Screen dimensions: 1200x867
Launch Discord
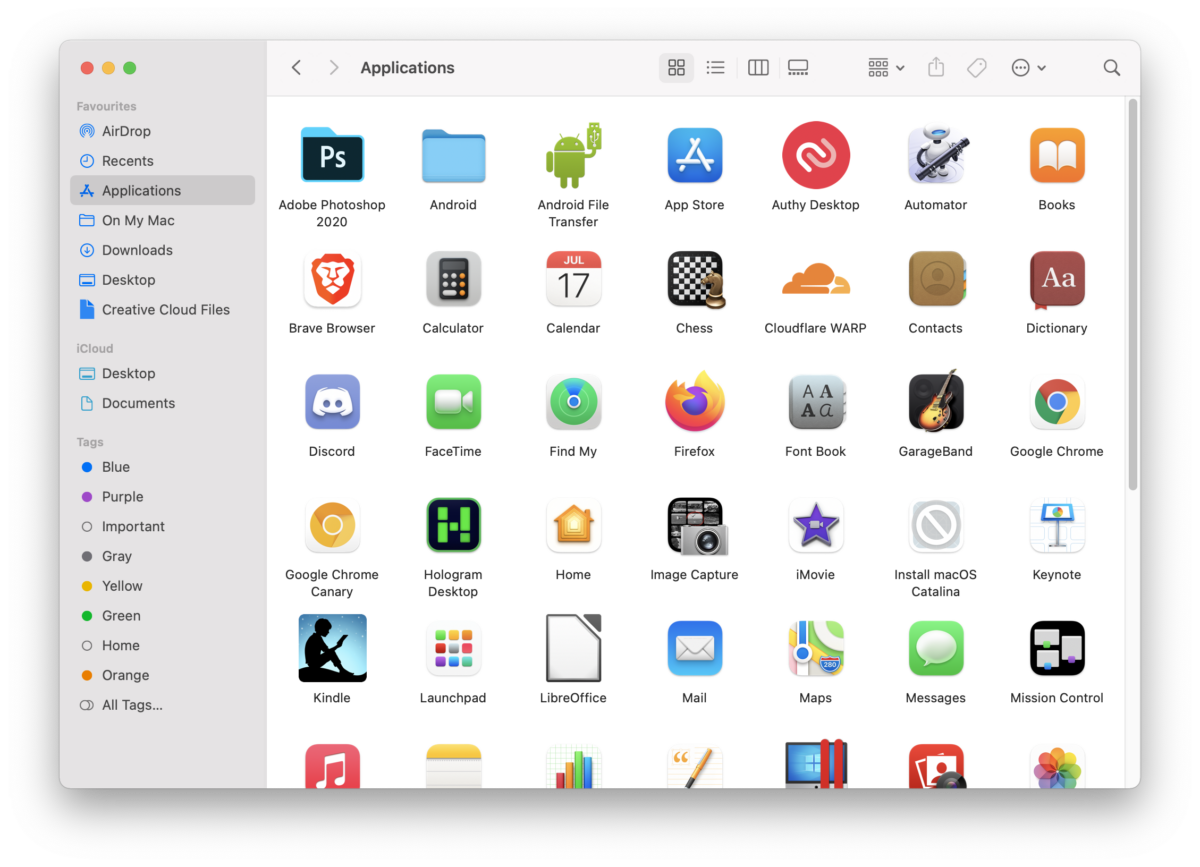click(332, 402)
